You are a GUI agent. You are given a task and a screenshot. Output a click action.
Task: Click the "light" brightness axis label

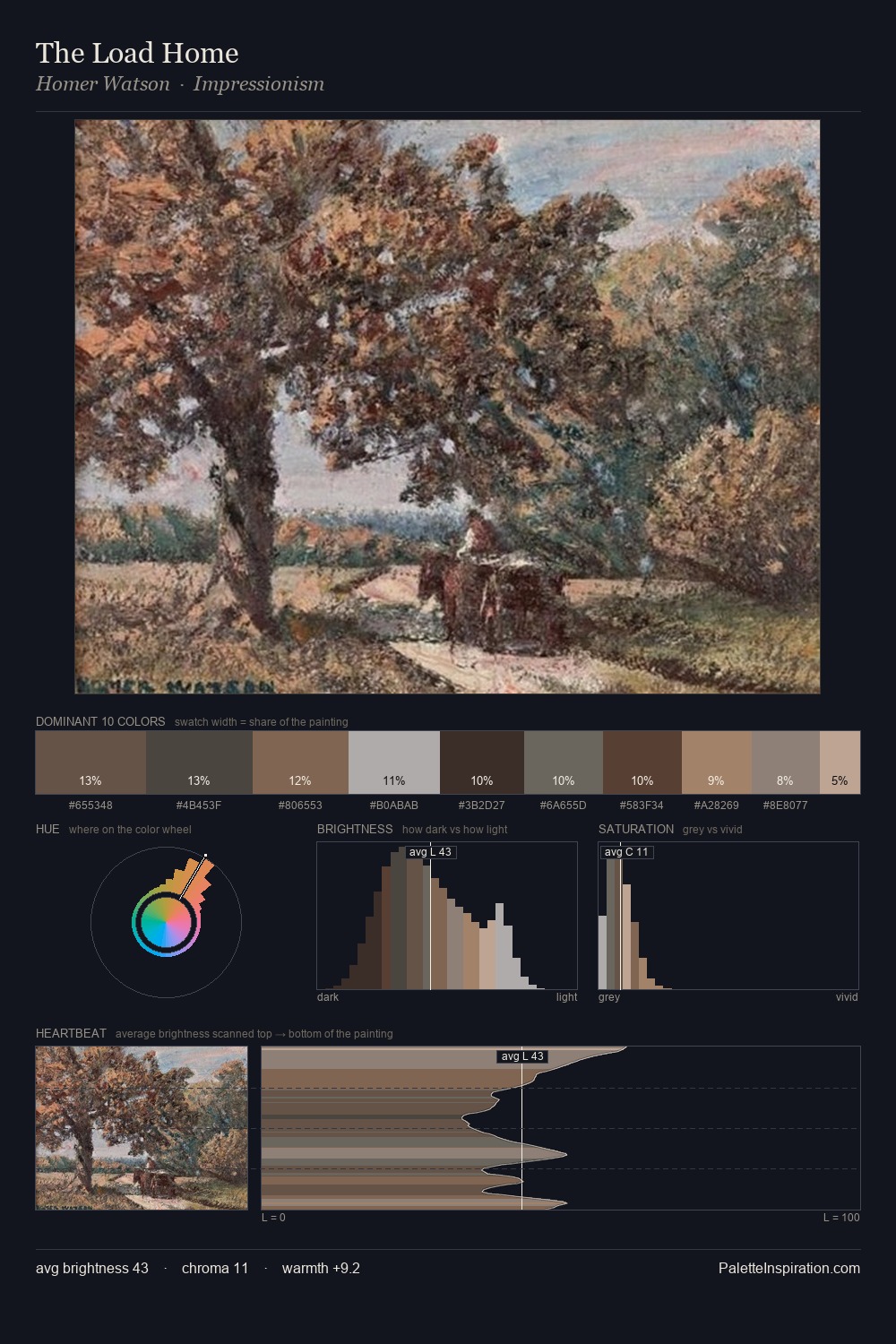(x=567, y=996)
